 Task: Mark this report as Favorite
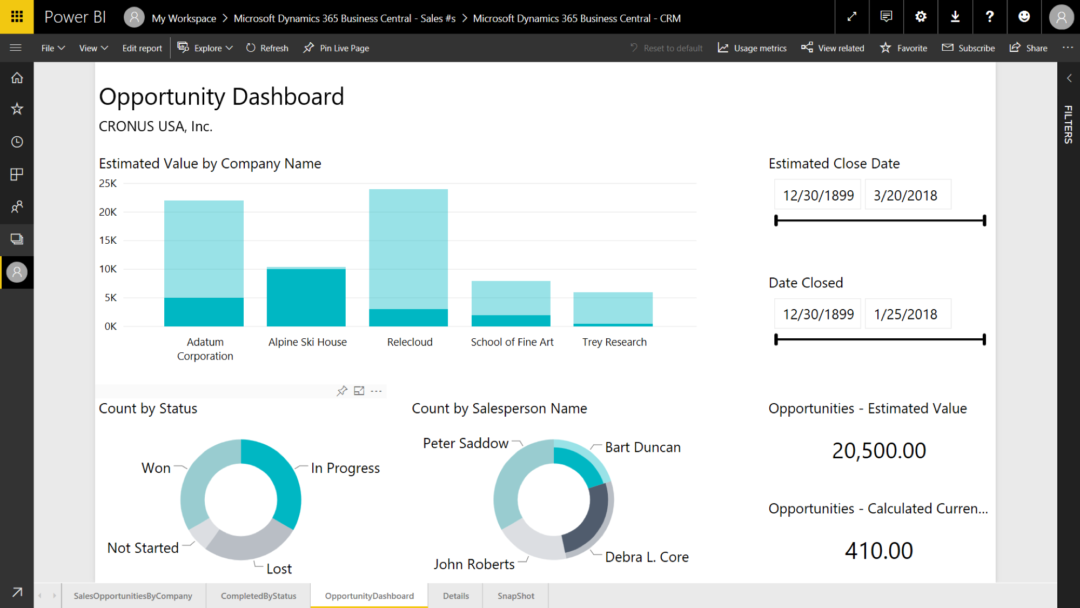903,47
